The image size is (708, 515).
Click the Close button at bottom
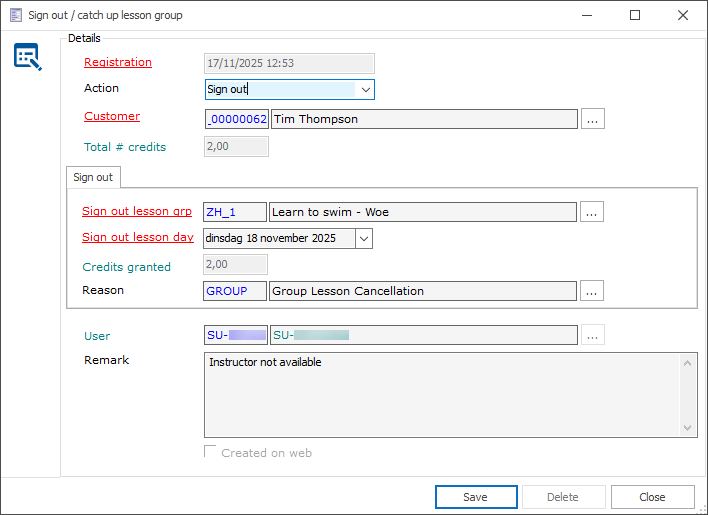point(652,497)
